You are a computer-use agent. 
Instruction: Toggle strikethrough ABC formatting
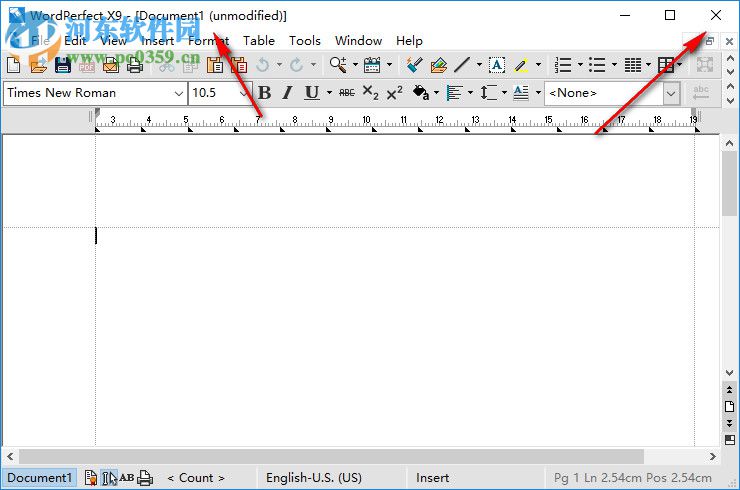[347, 93]
